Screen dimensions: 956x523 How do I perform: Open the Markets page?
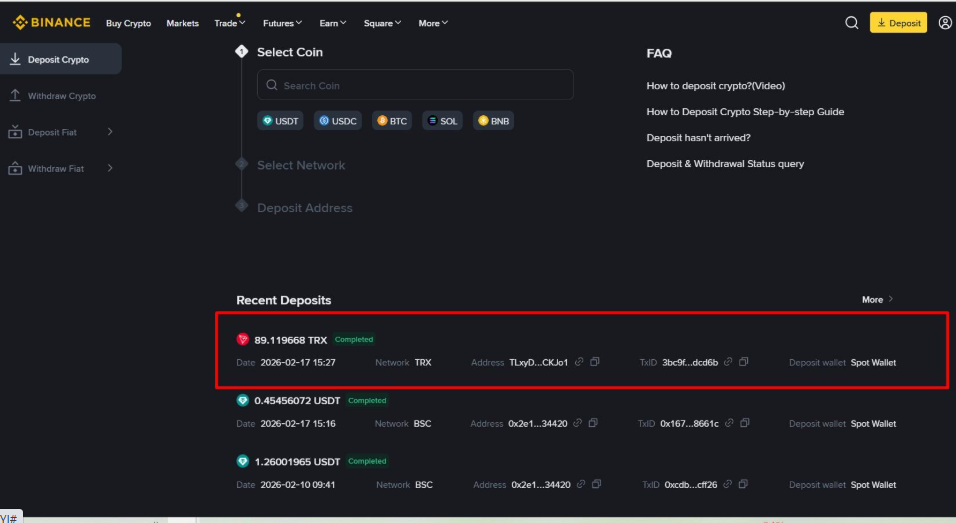(182, 23)
